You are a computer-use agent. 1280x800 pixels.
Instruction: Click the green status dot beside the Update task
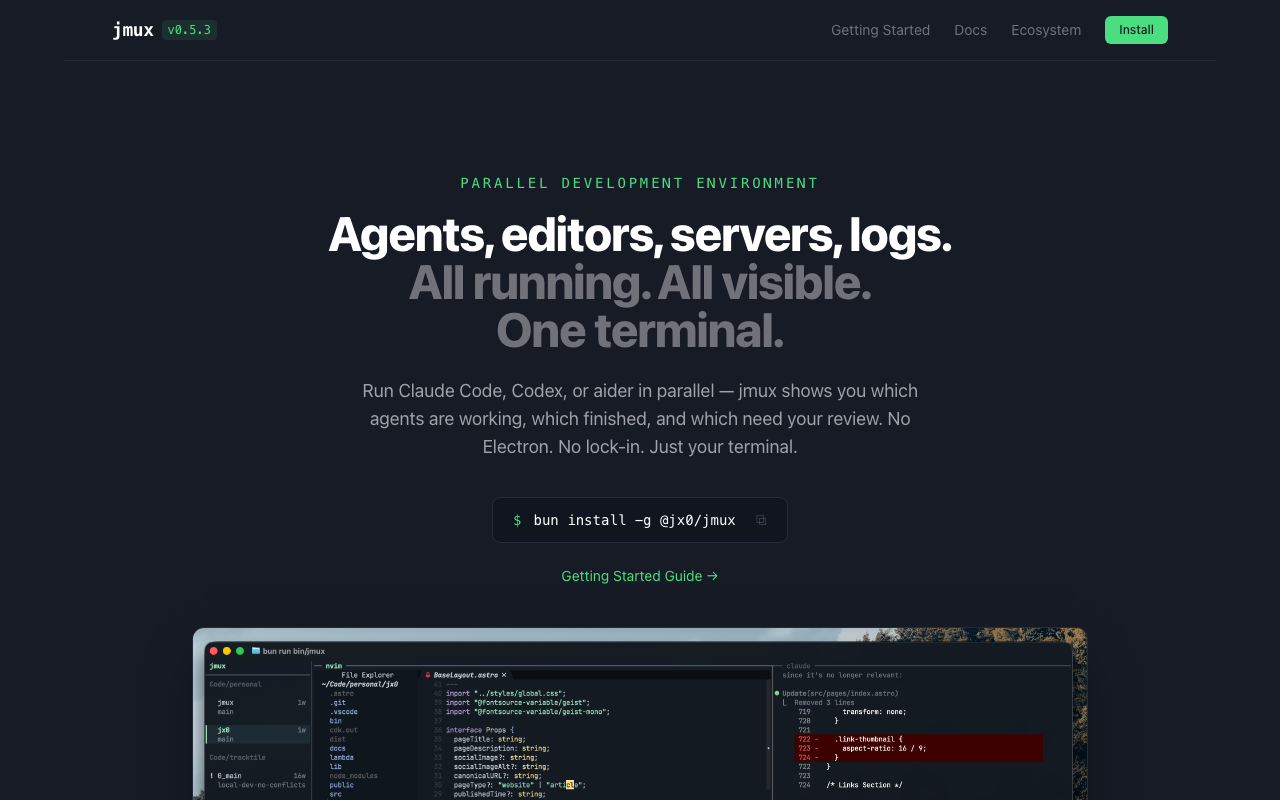point(778,692)
